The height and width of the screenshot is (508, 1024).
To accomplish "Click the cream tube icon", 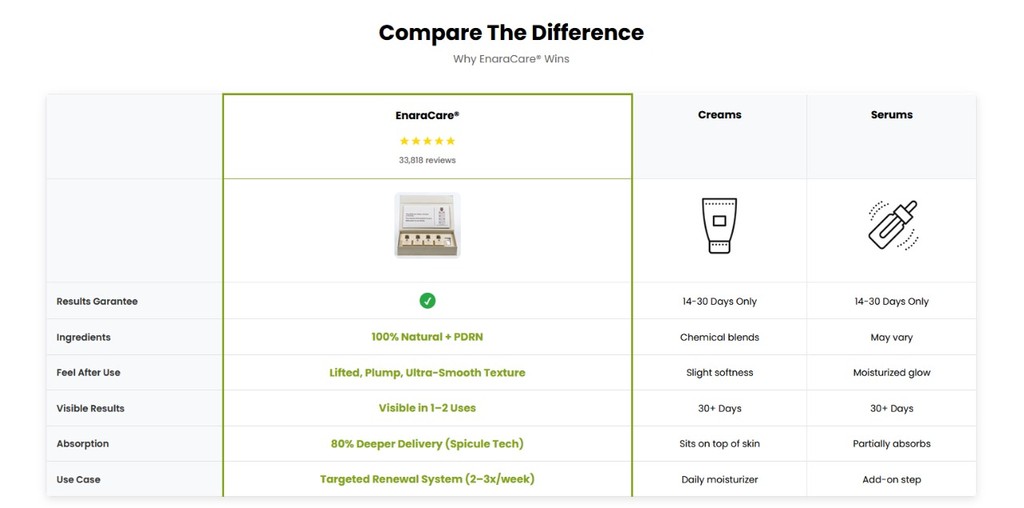I will (x=719, y=225).
